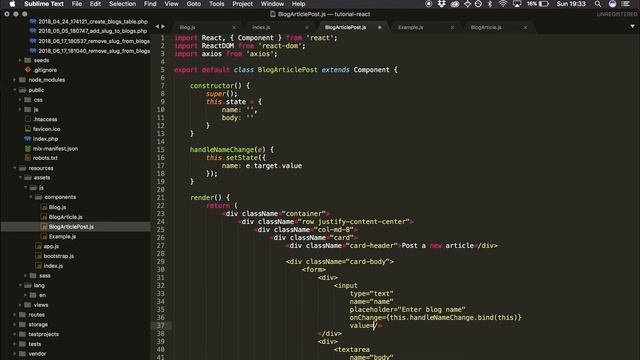Screen dimensions: 640x360
Task: Expand the storage folder
Action: click(15, 324)
